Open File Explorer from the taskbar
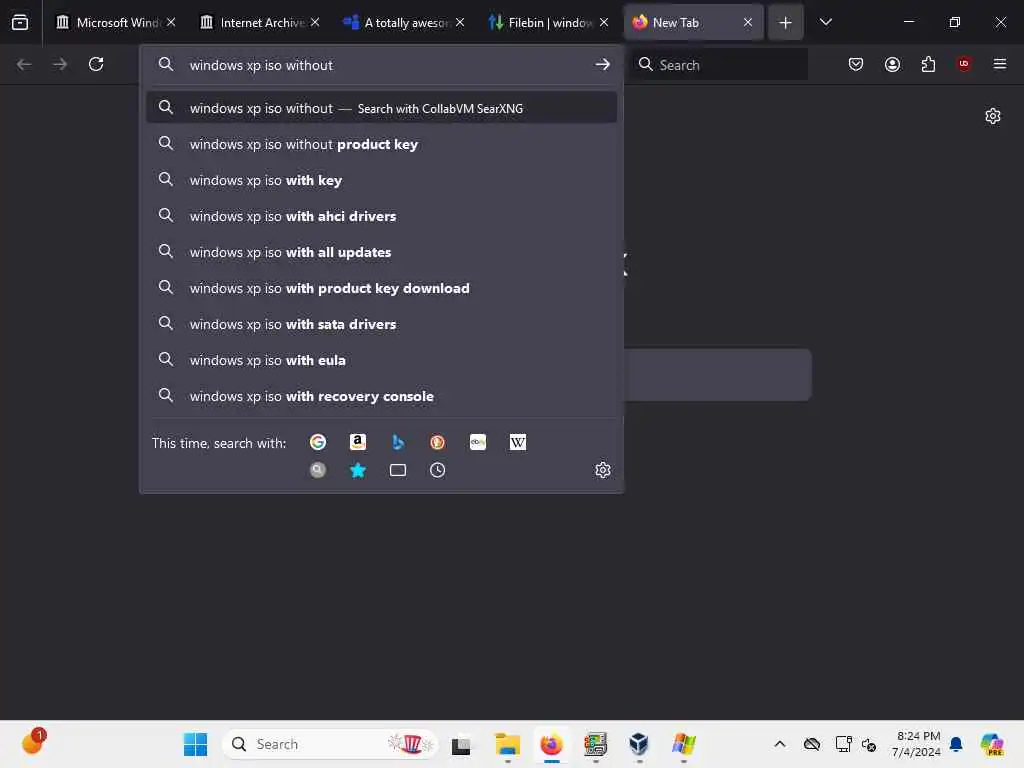 pos(507,744)
